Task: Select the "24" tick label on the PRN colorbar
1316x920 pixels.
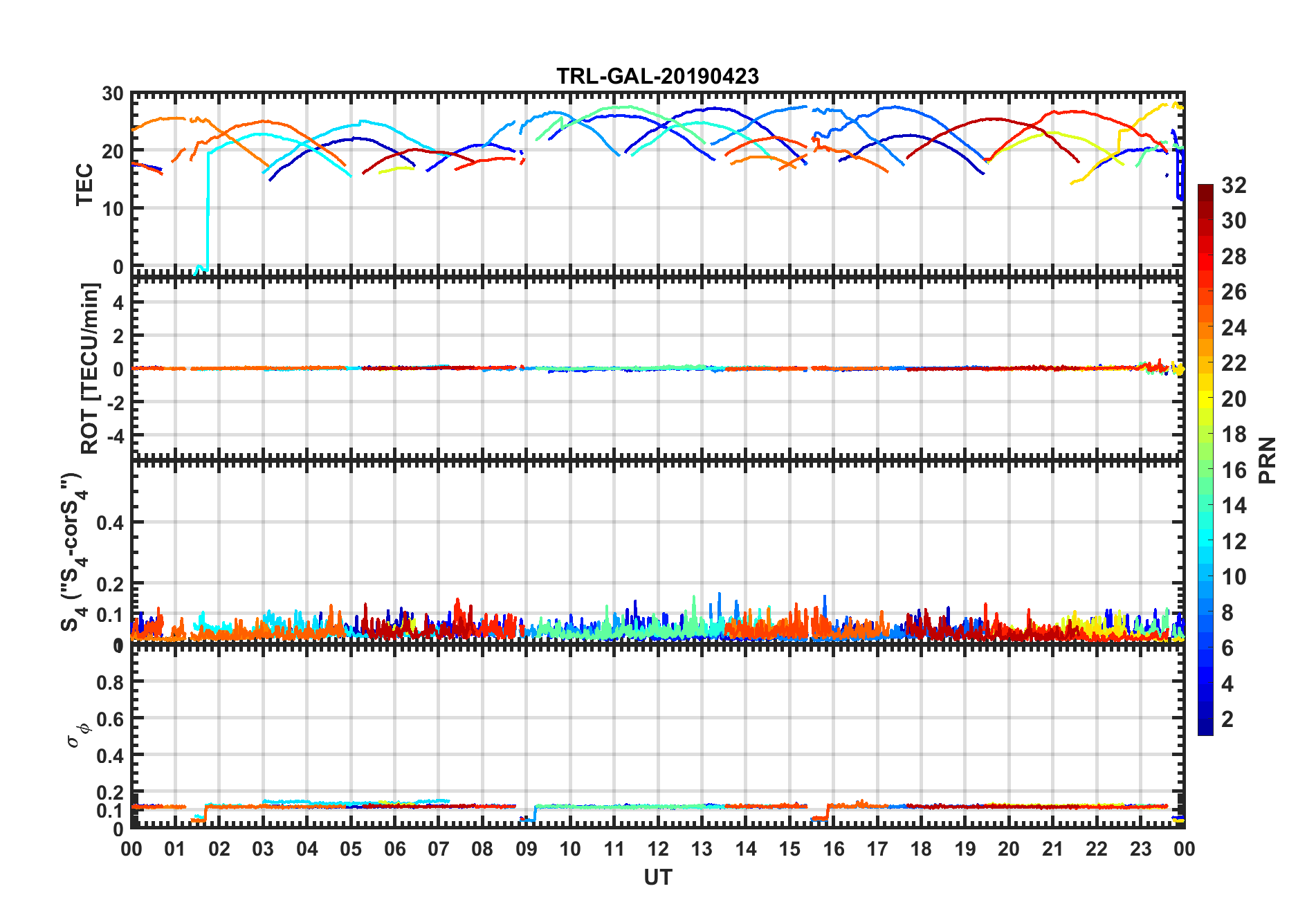Action: click(x=1234, y=327)
